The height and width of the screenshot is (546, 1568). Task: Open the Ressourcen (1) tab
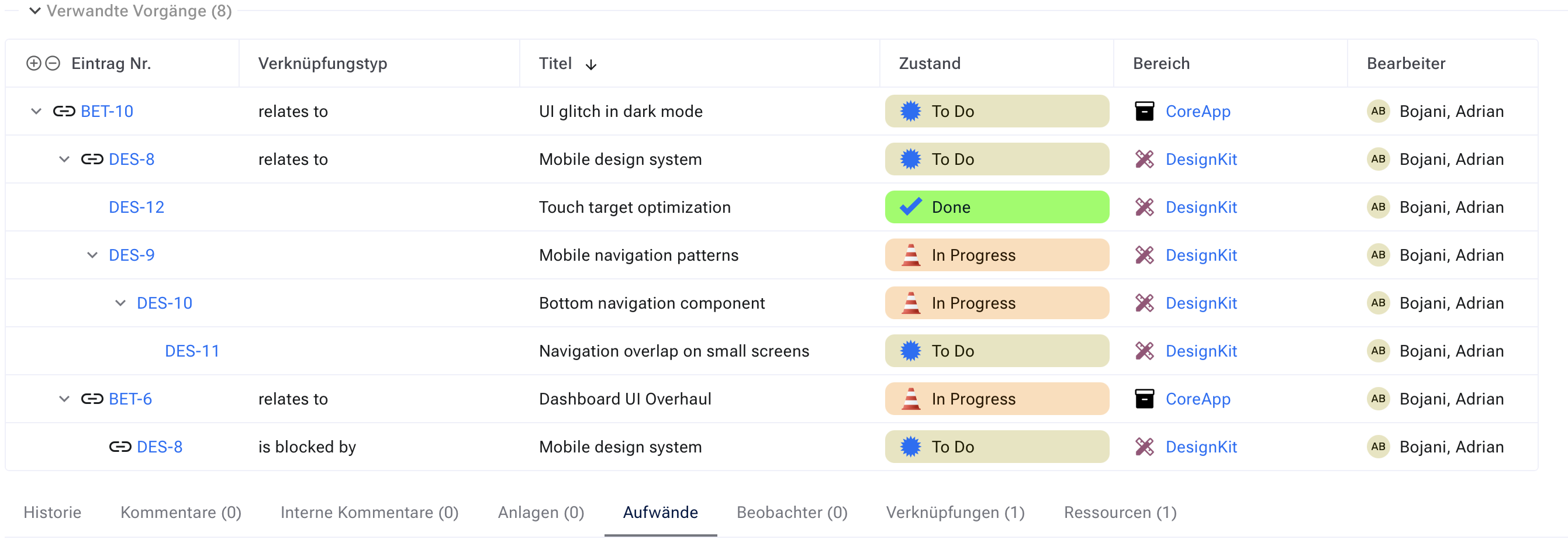[x=1120, y=513]
